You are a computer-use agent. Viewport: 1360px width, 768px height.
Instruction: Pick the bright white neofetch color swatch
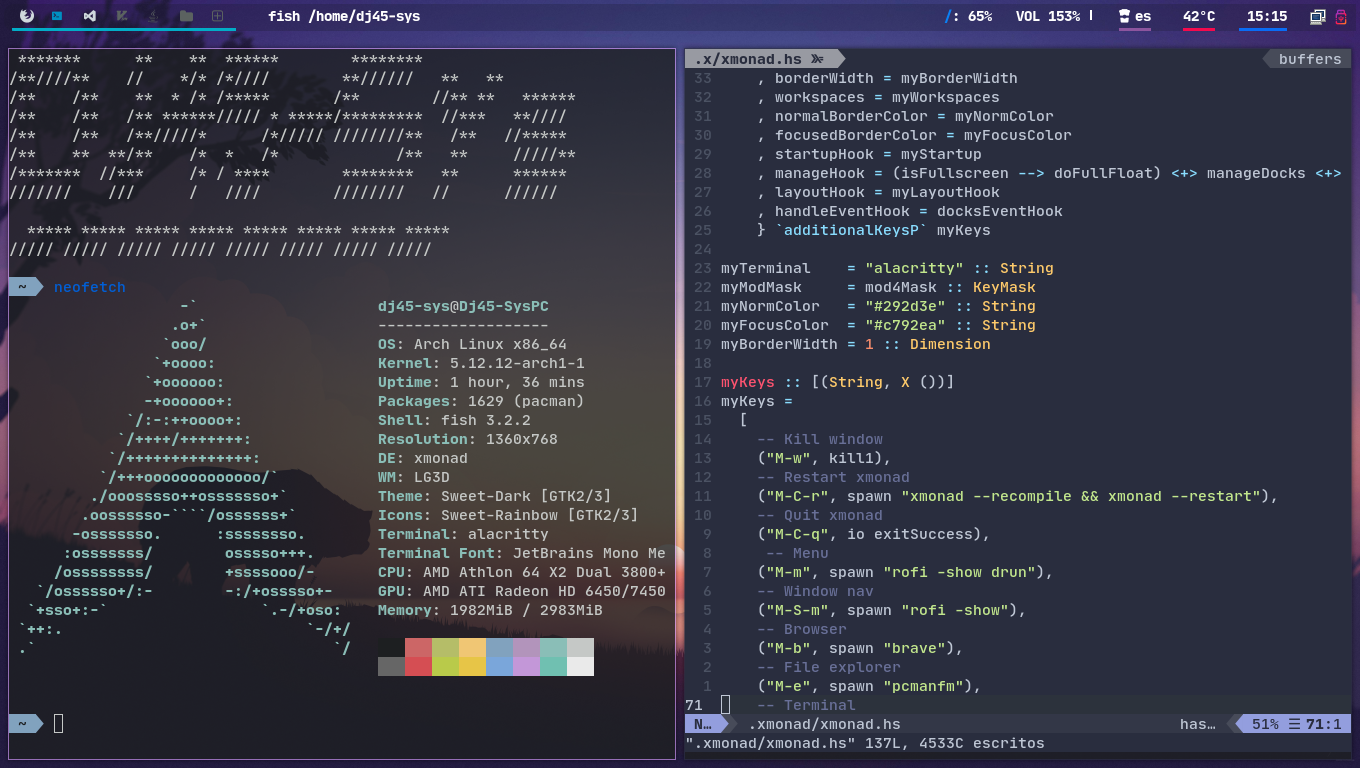pyautogui.click(x=580, y=666)
